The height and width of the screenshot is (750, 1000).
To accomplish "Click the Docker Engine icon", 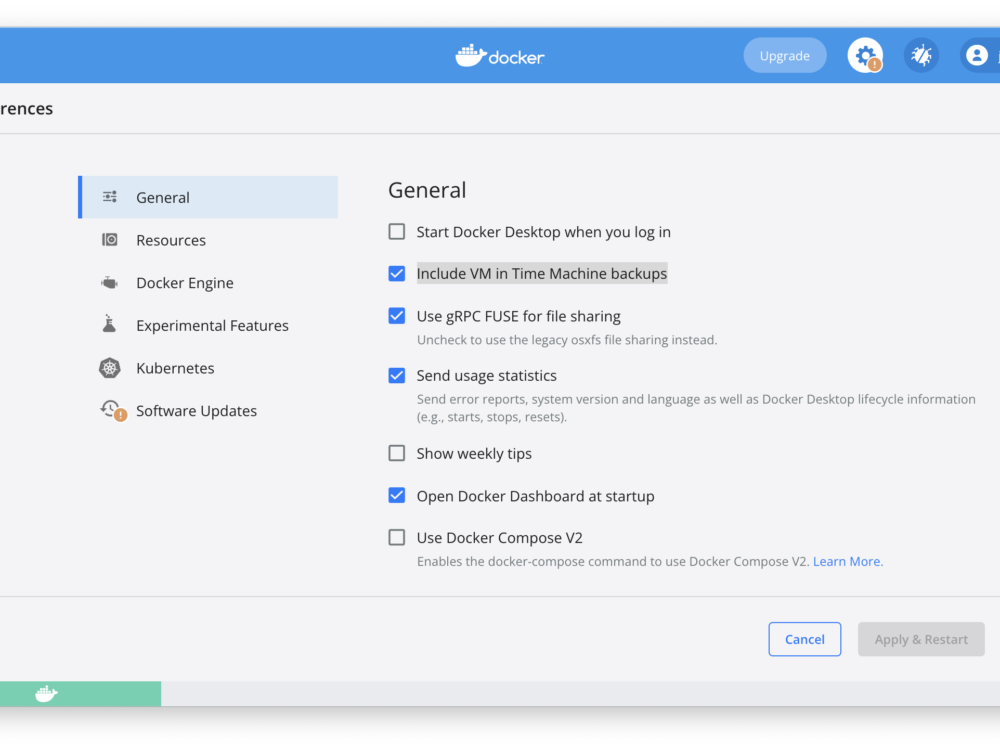I will pyautogui.click(x=110, y=283).
